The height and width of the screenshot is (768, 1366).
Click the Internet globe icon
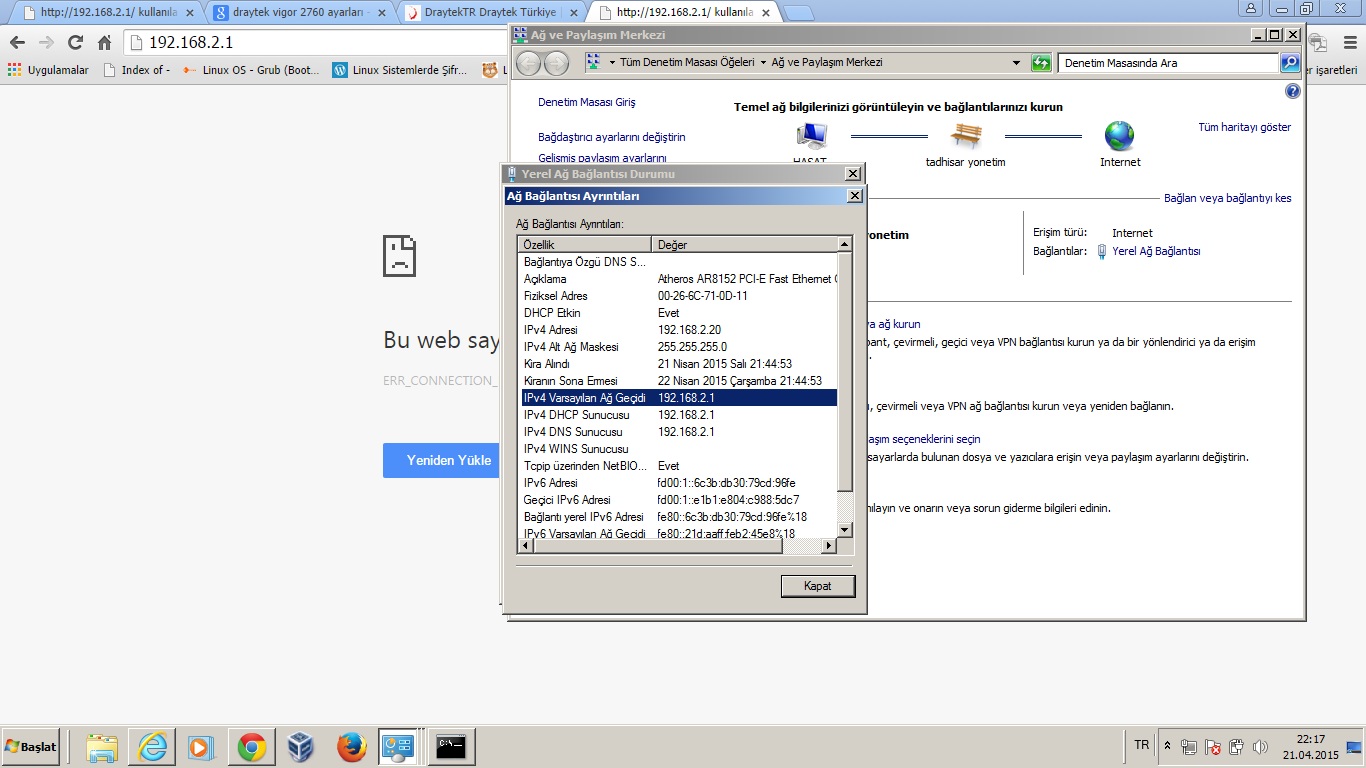pos(1119,136)
